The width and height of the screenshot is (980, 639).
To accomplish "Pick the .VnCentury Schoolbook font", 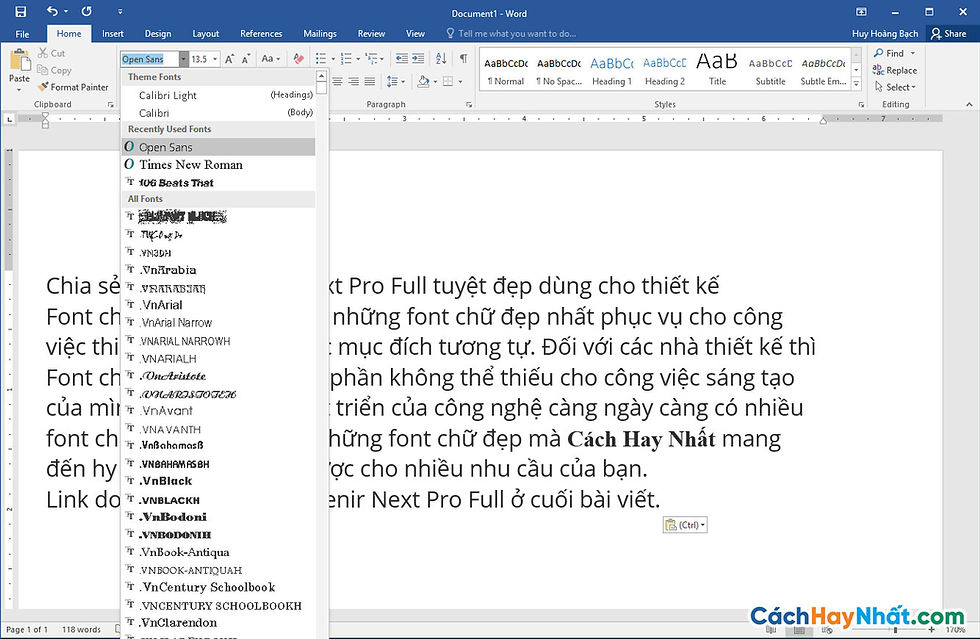I will [218, 587].
